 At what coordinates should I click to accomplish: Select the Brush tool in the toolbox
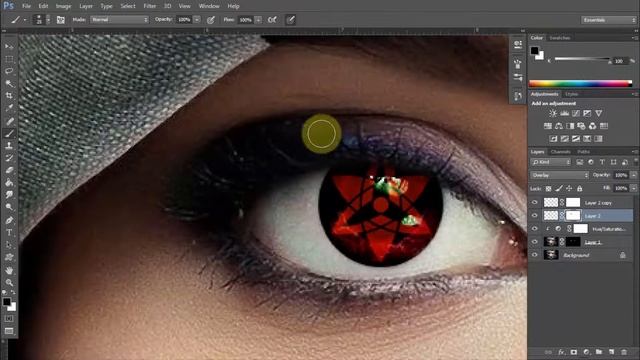(x=9, y=133)
